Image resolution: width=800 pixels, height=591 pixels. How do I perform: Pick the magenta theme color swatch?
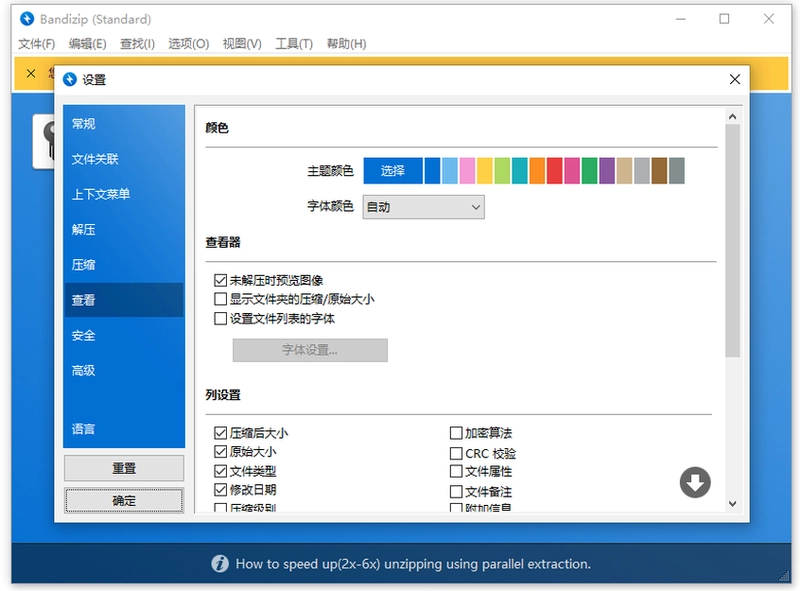click(572, 170)
